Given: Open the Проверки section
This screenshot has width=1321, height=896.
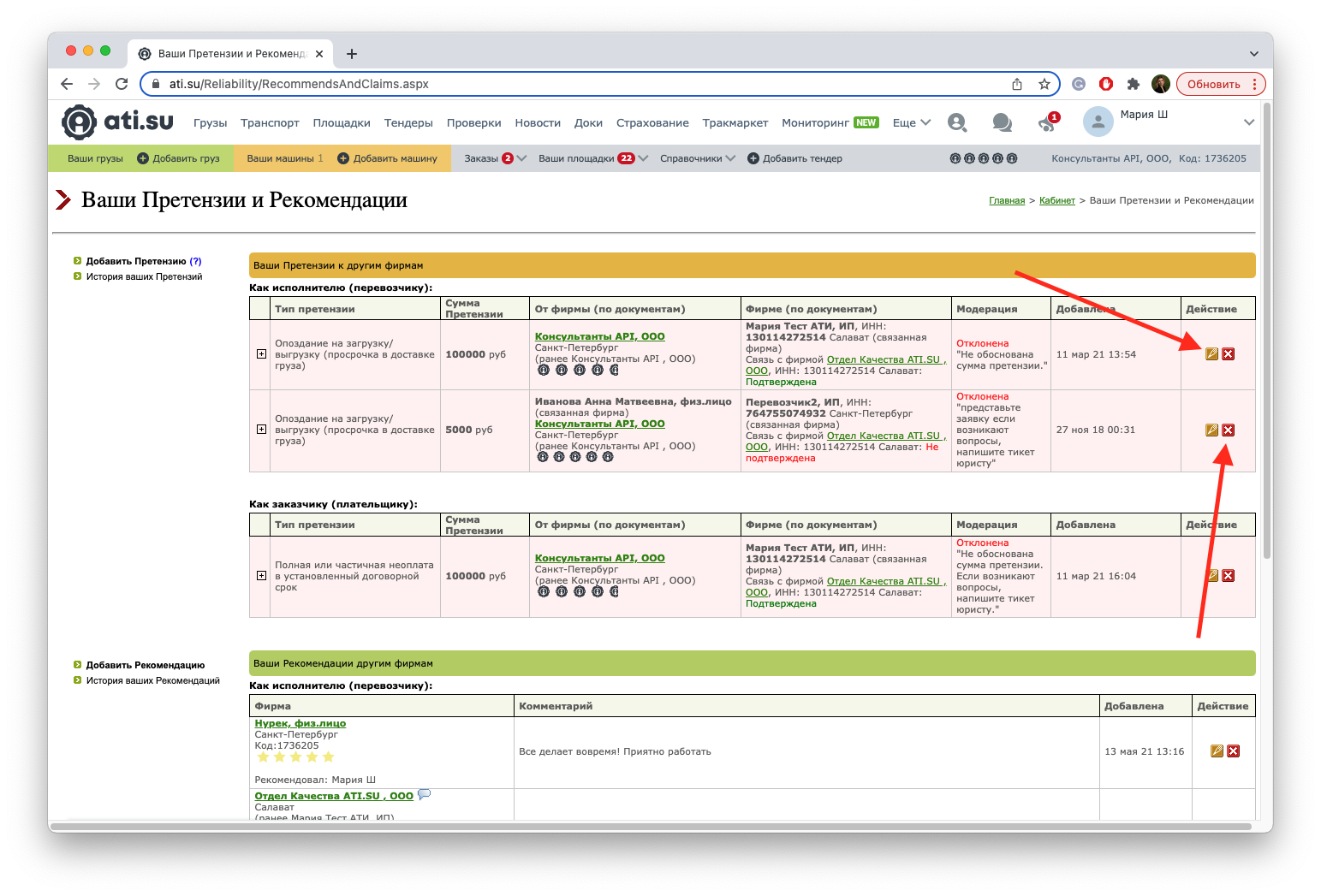Looking at the screenshot, I should (474, 123).
